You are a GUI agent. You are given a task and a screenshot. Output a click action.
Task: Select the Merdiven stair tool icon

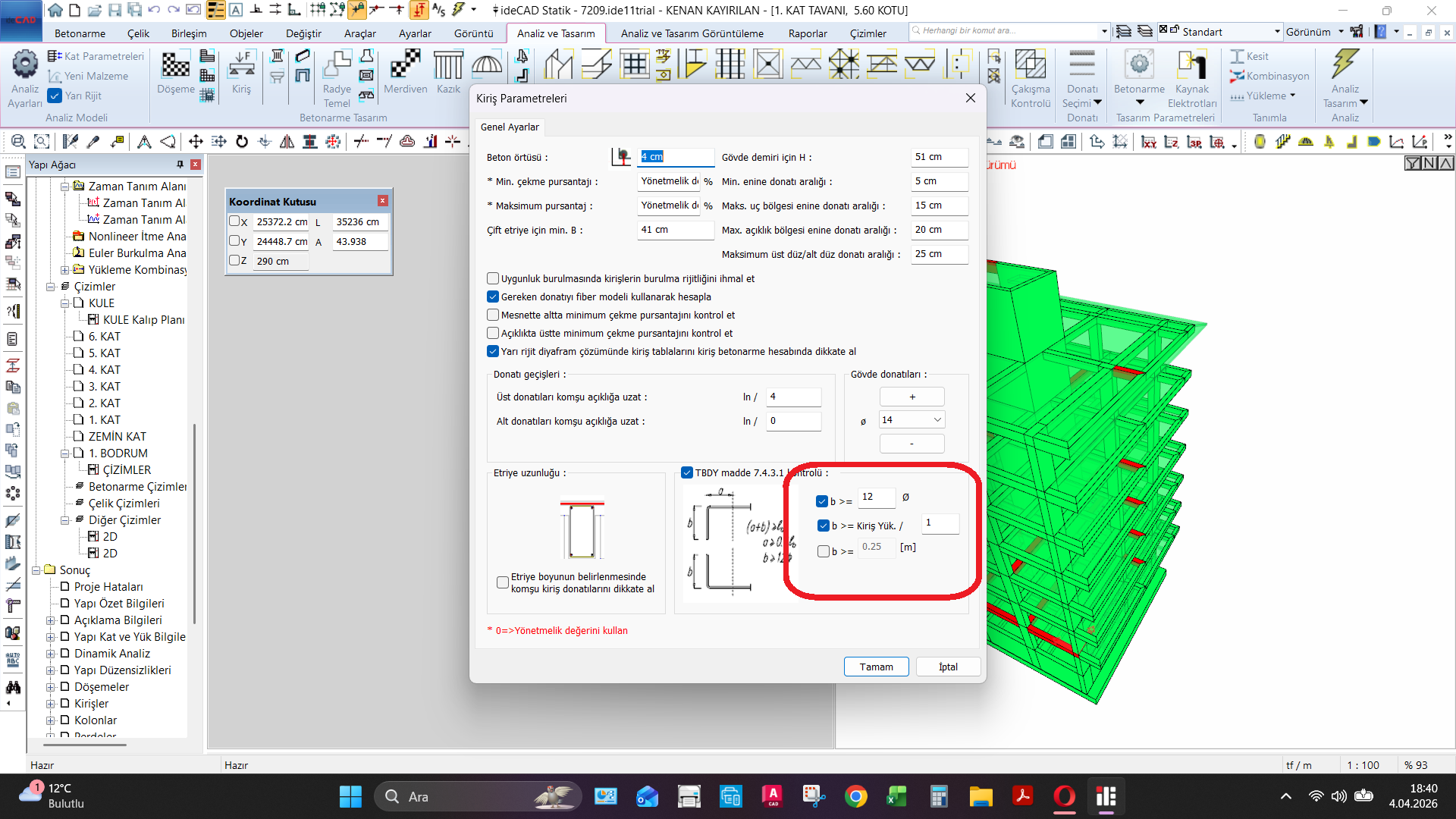tap(405, 65)
